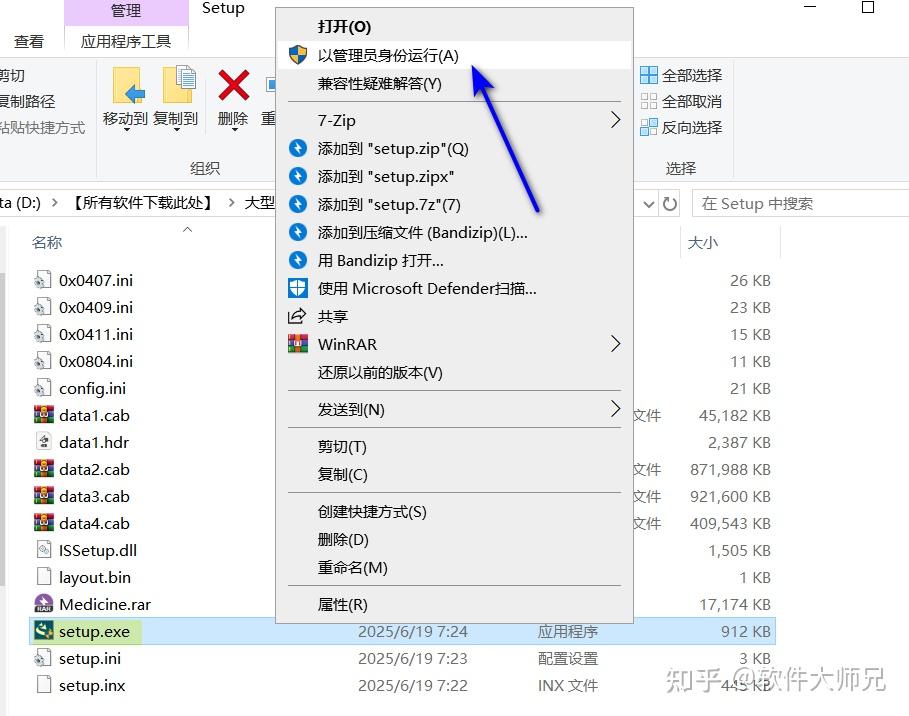Screen dimensions: 909x716
Task: Click the WinRAR icon in the context menu
Action: coord(297,343)
